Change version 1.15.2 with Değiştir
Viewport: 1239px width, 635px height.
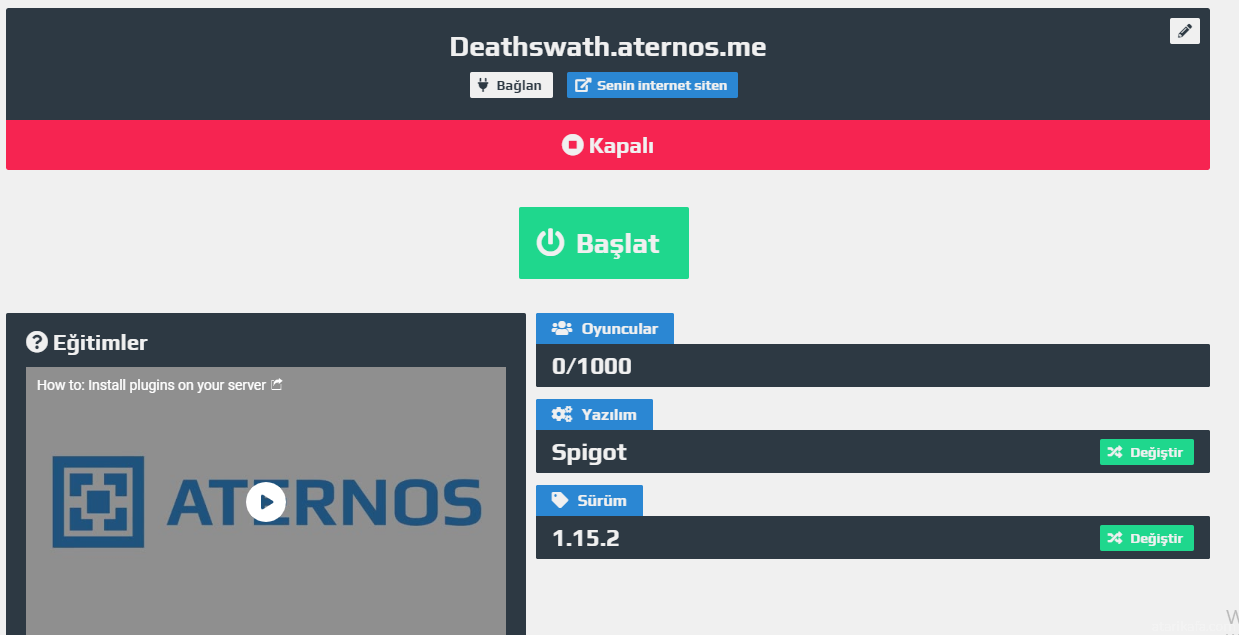1146,538
